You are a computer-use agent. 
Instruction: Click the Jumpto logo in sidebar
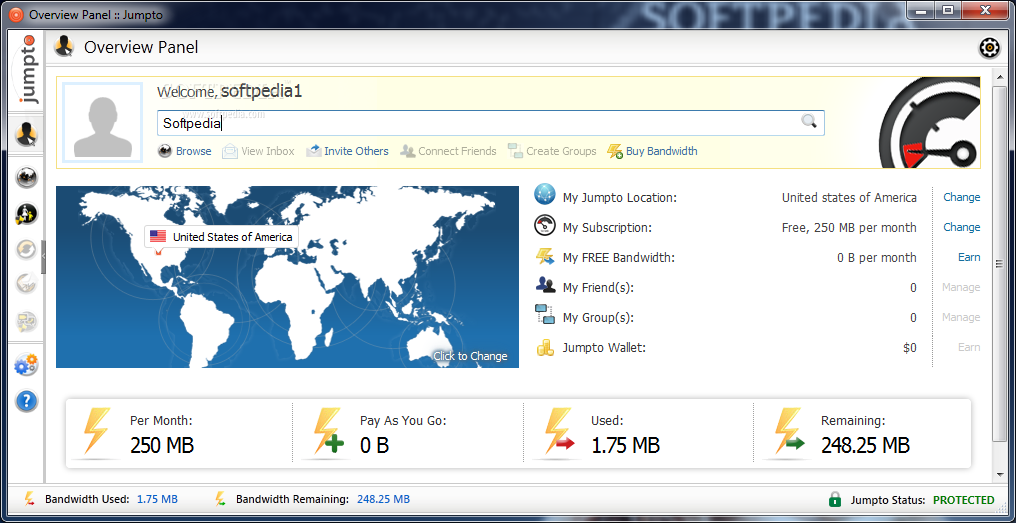click(x=27, y=70)
